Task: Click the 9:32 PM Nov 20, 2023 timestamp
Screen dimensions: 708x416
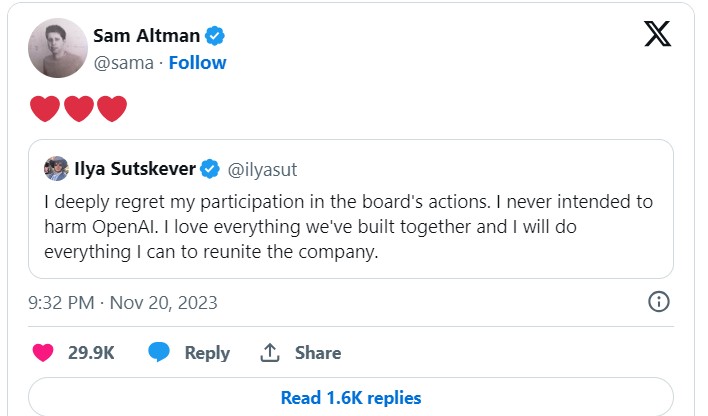Action: click(124, 302)
